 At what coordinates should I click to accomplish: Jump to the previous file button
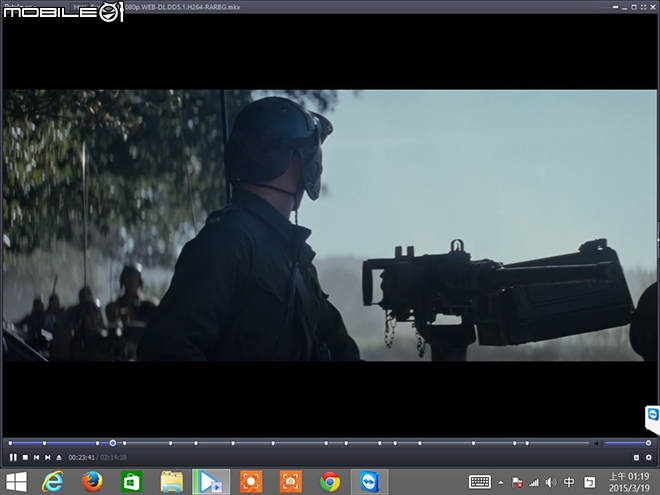pyautogui.click(x=37, y=457)
